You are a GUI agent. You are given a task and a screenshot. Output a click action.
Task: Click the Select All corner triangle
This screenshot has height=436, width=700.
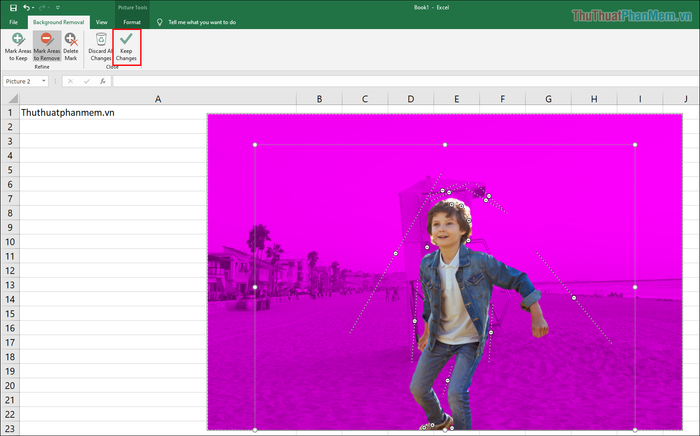13,99
